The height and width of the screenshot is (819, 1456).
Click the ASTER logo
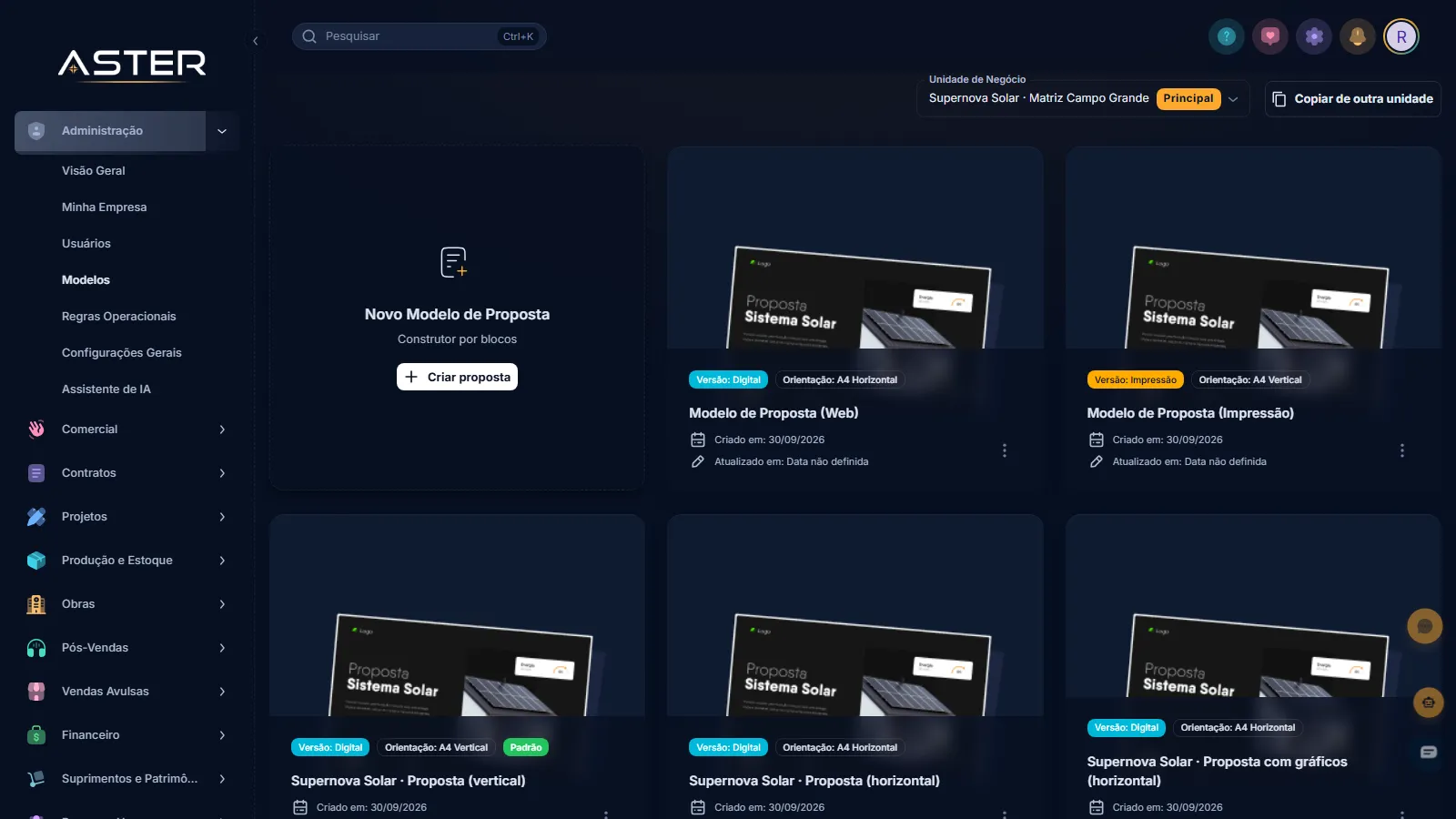pos(132,65)
